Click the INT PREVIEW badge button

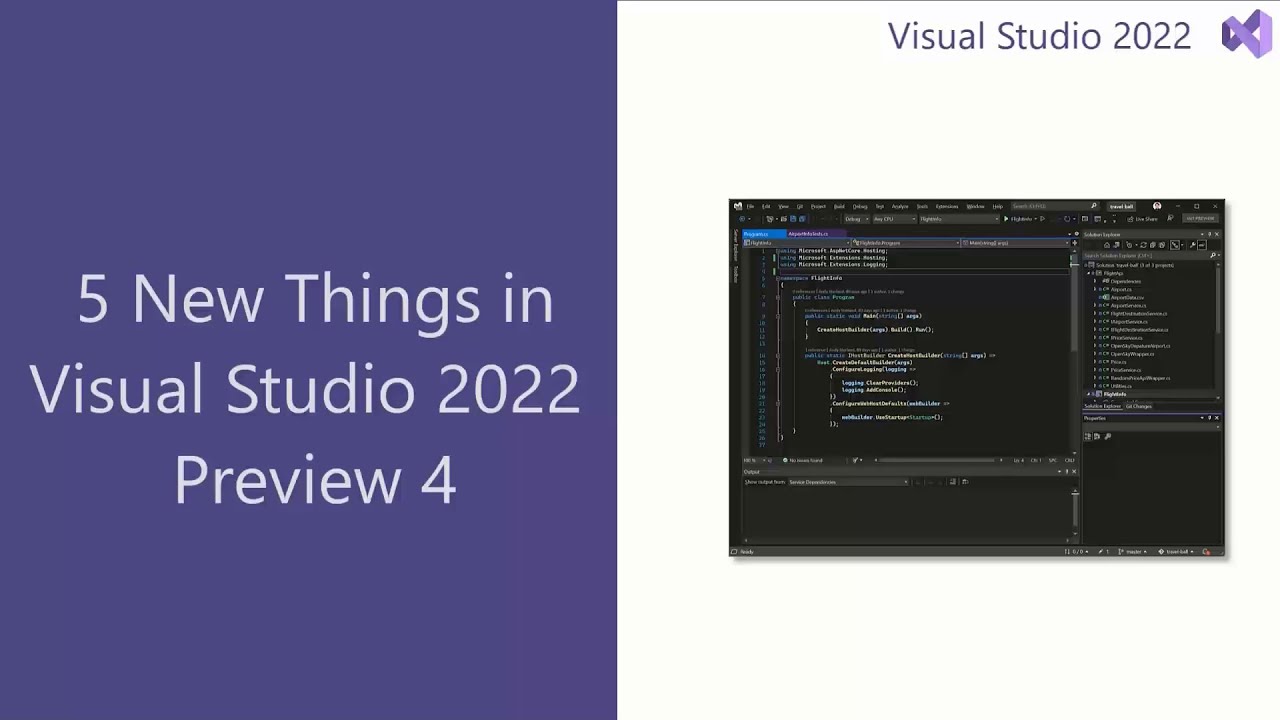pos(1199,218)
